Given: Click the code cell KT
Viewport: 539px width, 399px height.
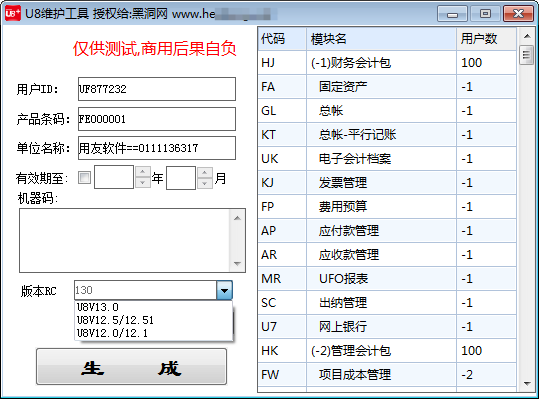Looking at the screenshot, I should (x=282, y=135).
